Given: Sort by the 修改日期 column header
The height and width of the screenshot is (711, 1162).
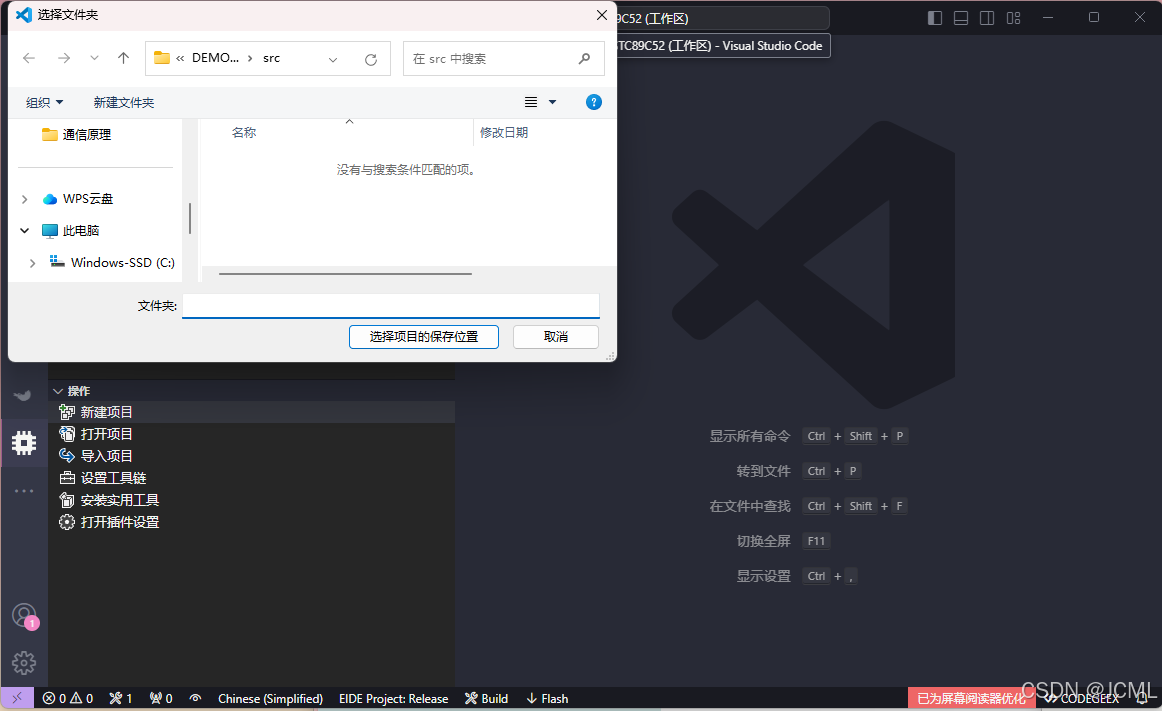Looking at the screenshot, I should (504, 133).
